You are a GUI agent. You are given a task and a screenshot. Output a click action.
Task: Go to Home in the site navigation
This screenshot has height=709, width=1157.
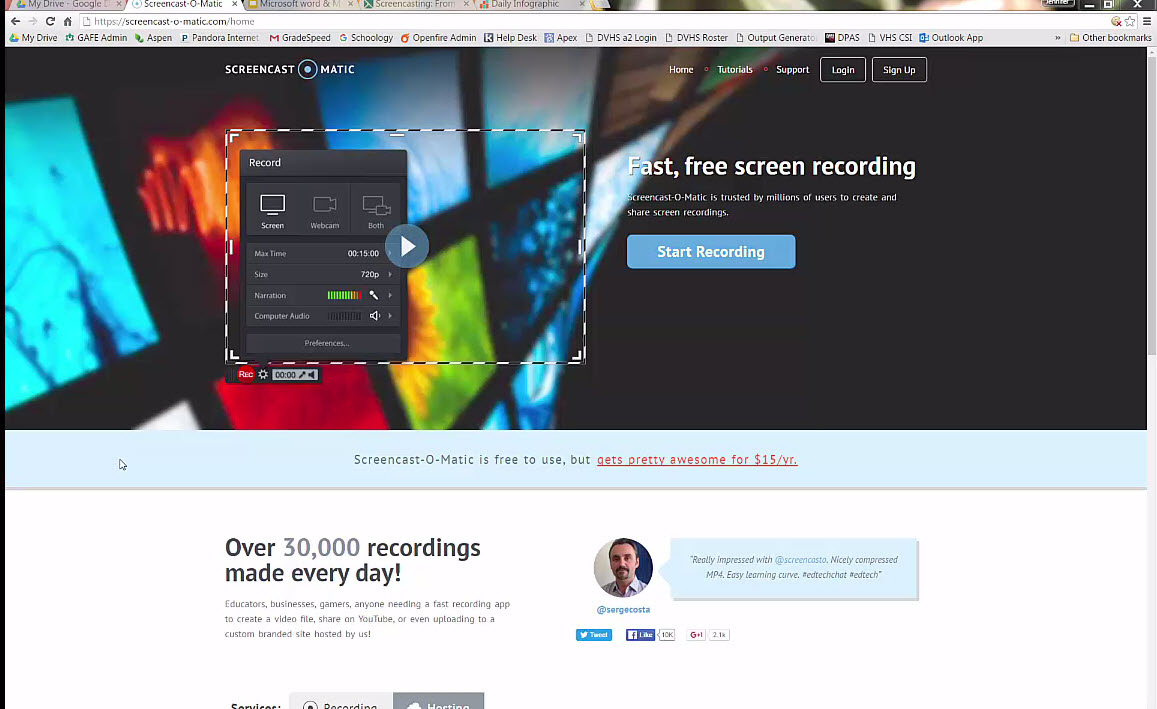pyautogui.click(x=681, y=69)
